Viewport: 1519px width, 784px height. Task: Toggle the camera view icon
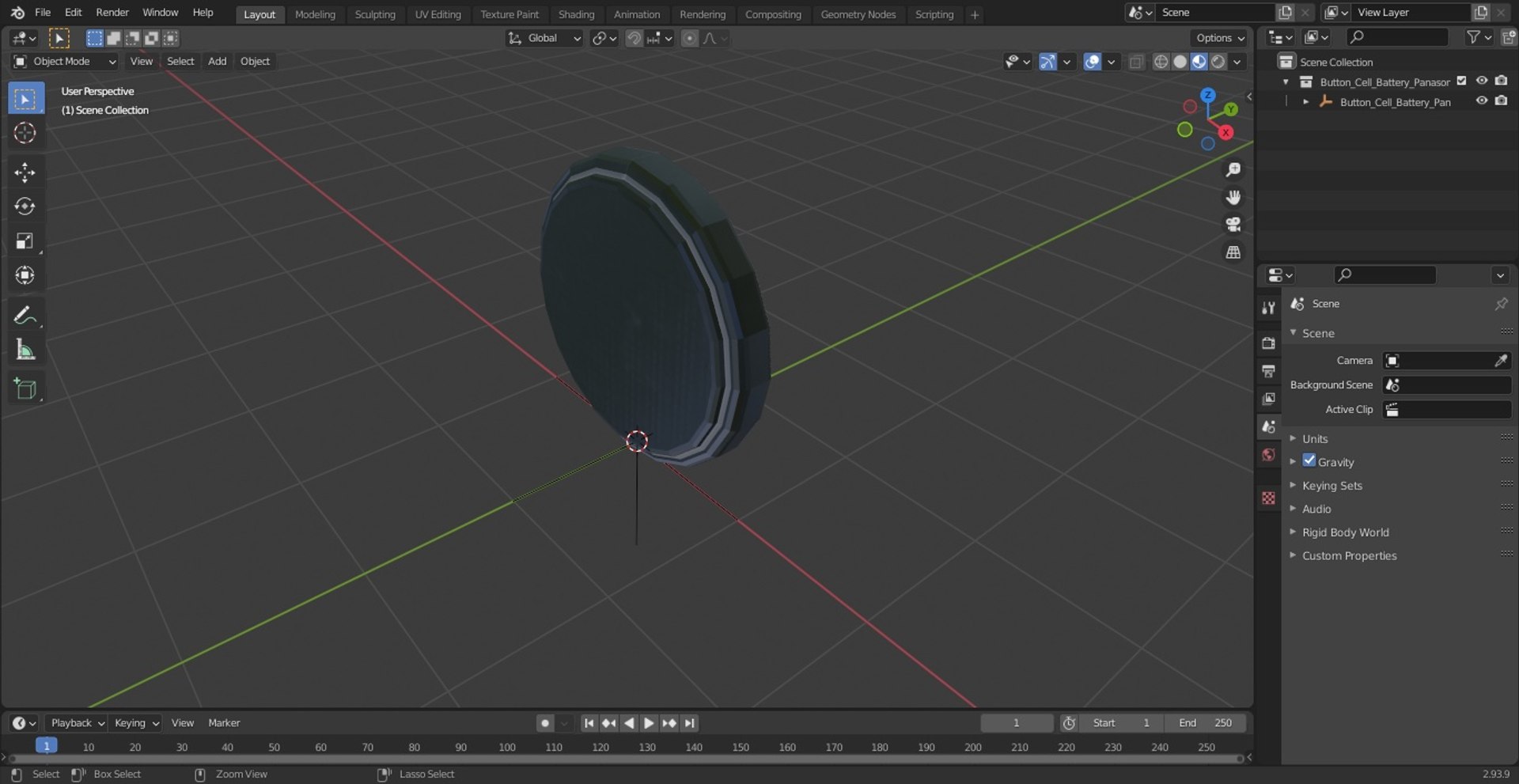pyautogui.click(x=1233, y=225)
